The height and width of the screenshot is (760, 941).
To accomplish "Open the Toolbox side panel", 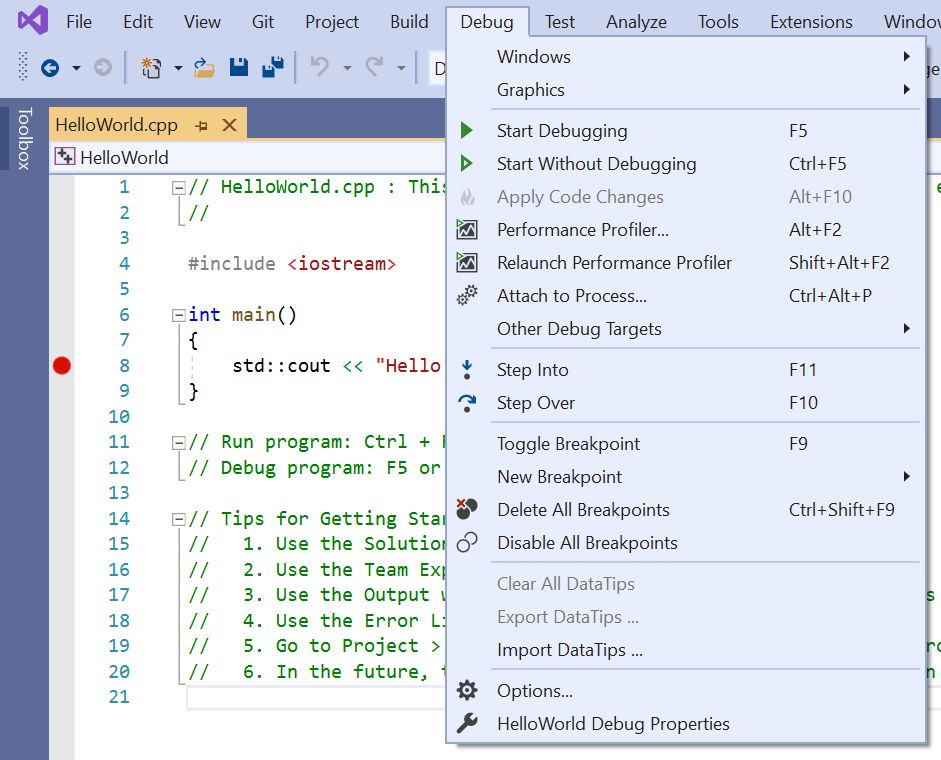I will (25, 139).
